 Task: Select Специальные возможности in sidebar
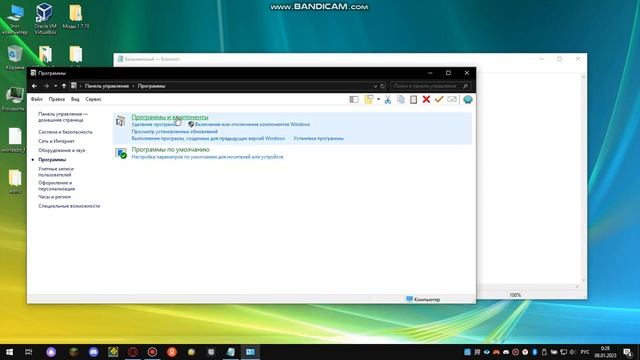click(69, 206)
